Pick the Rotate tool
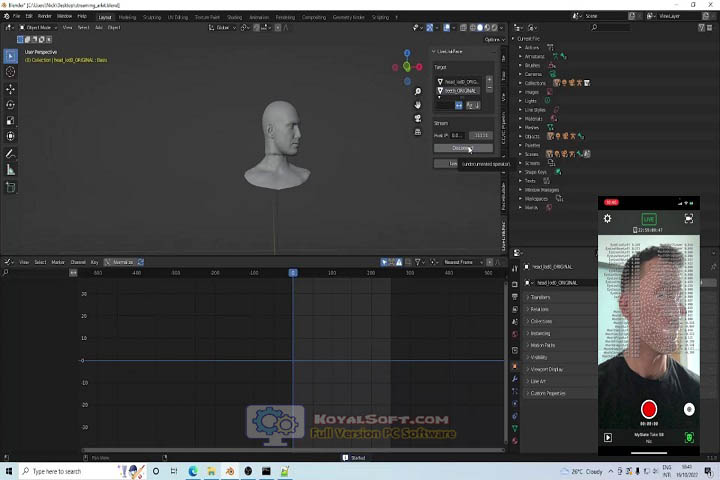 11,105
